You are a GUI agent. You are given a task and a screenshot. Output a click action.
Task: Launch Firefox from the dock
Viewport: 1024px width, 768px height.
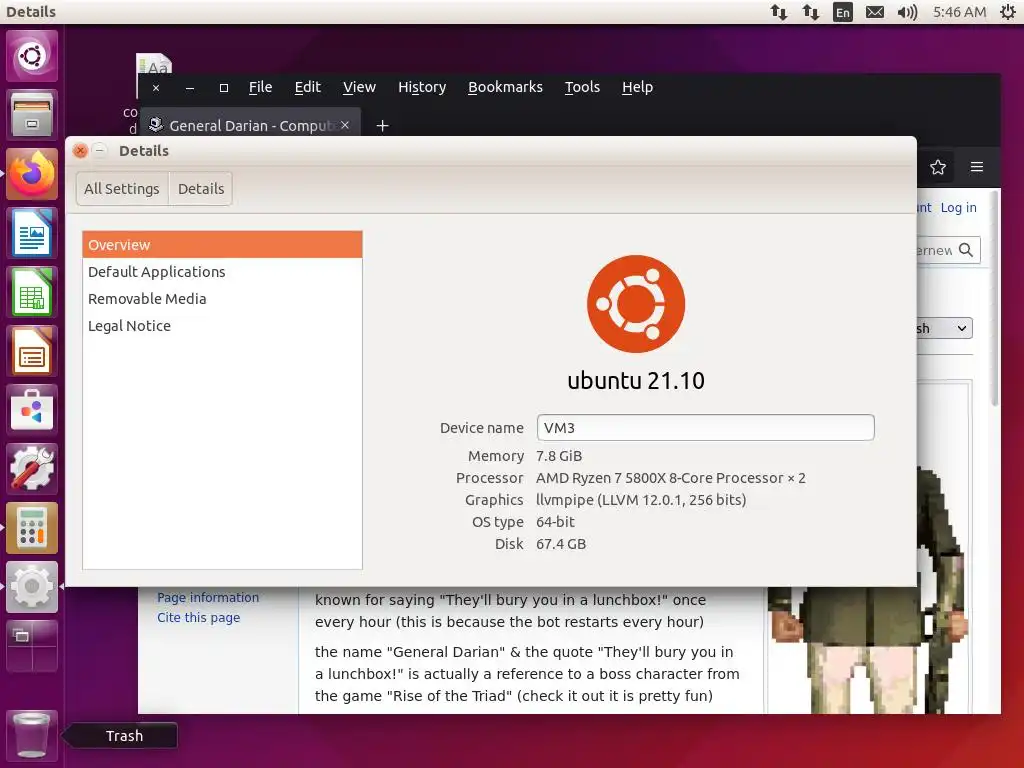pos(32,174)
